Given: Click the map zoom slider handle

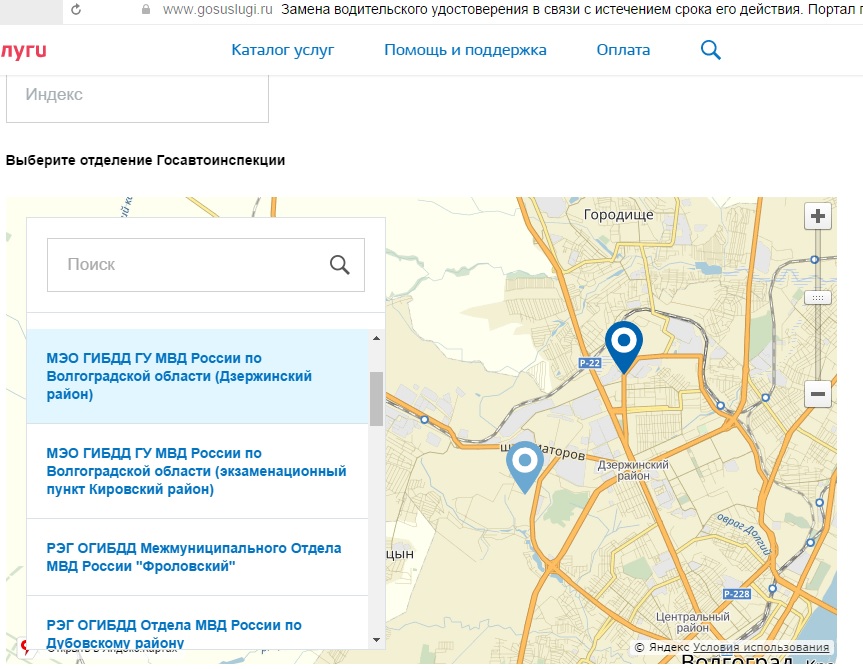Looking at the screenshot, I should 818,298.
